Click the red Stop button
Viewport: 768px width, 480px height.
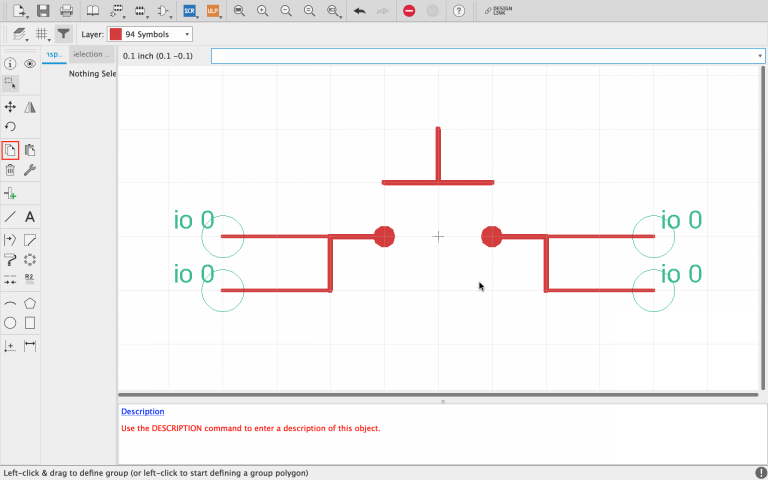pyautogui.click(x=410, y=11)
